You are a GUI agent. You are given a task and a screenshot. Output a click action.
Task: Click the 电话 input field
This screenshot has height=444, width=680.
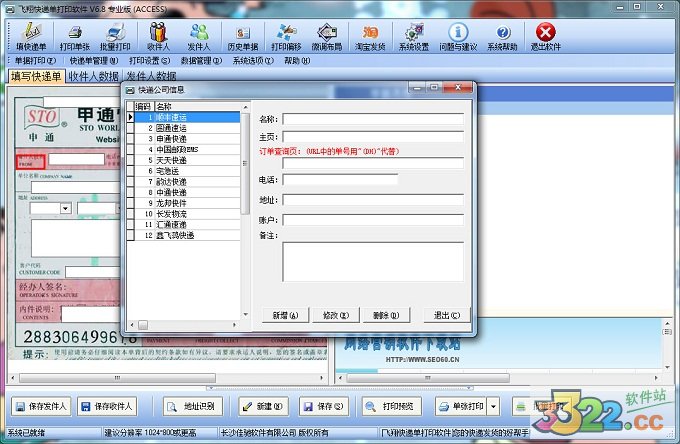pyautogui.click(x=340, y=180)
